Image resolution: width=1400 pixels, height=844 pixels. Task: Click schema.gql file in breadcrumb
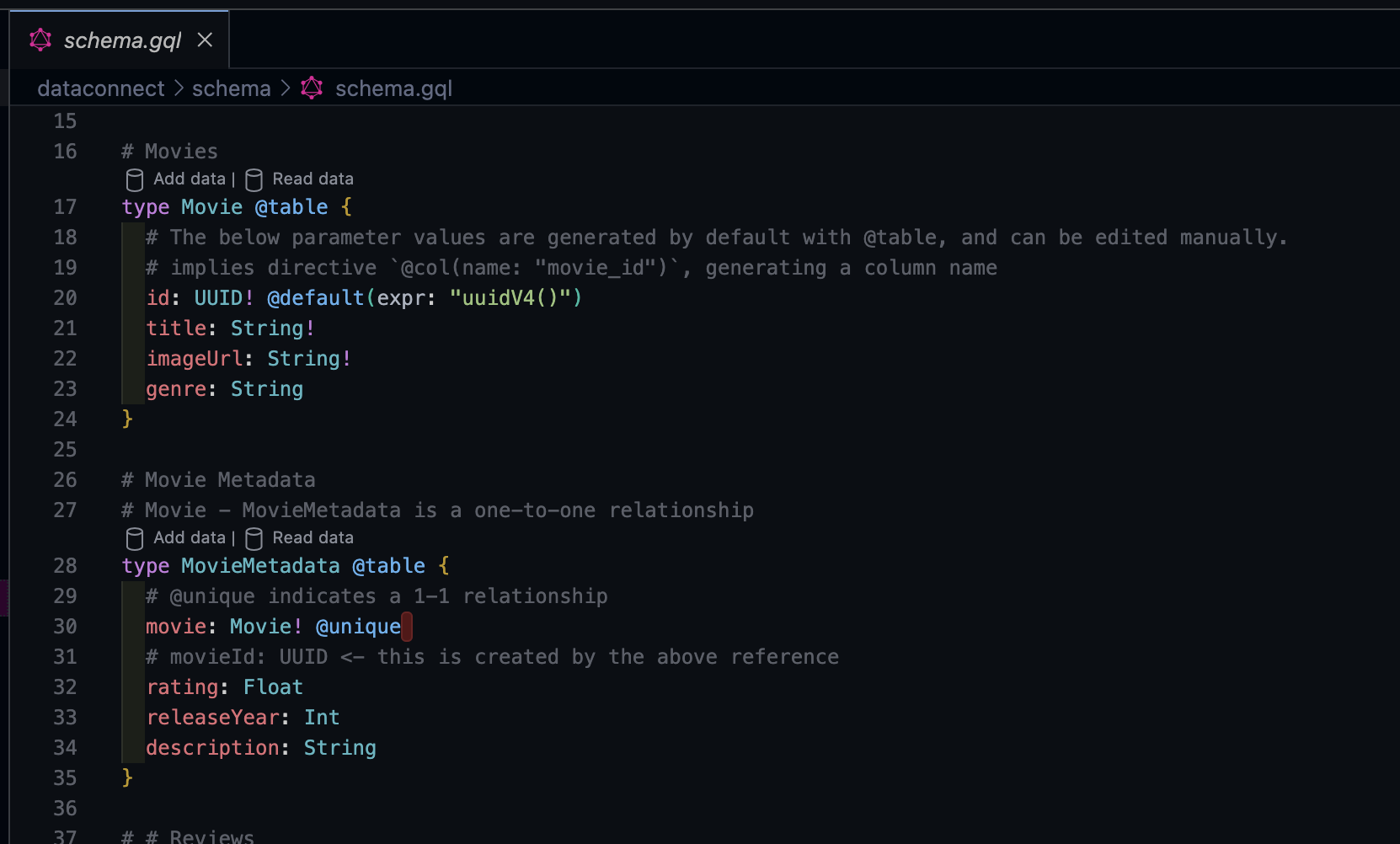point(393,88)
